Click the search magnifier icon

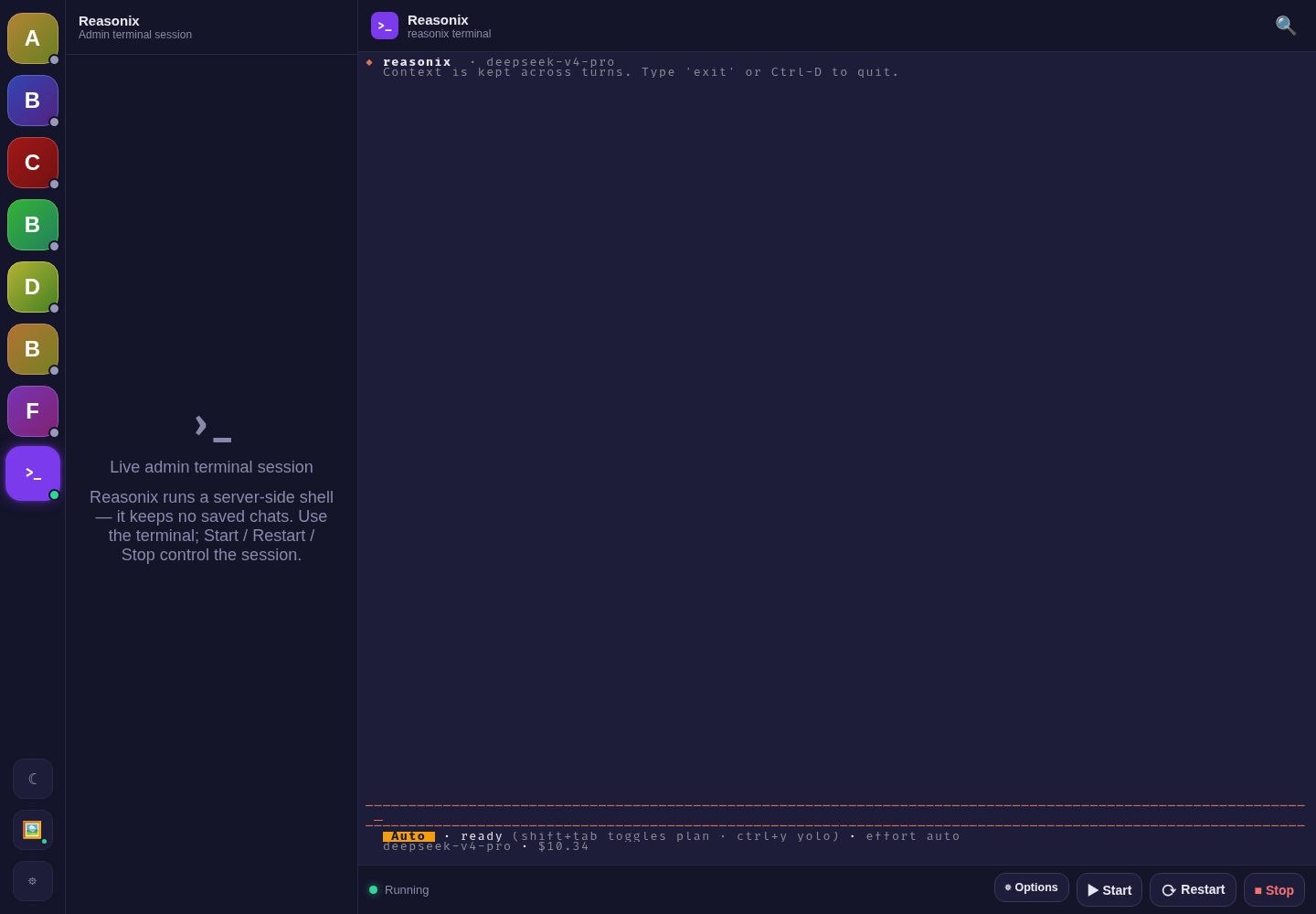(x=1286, y=26)
